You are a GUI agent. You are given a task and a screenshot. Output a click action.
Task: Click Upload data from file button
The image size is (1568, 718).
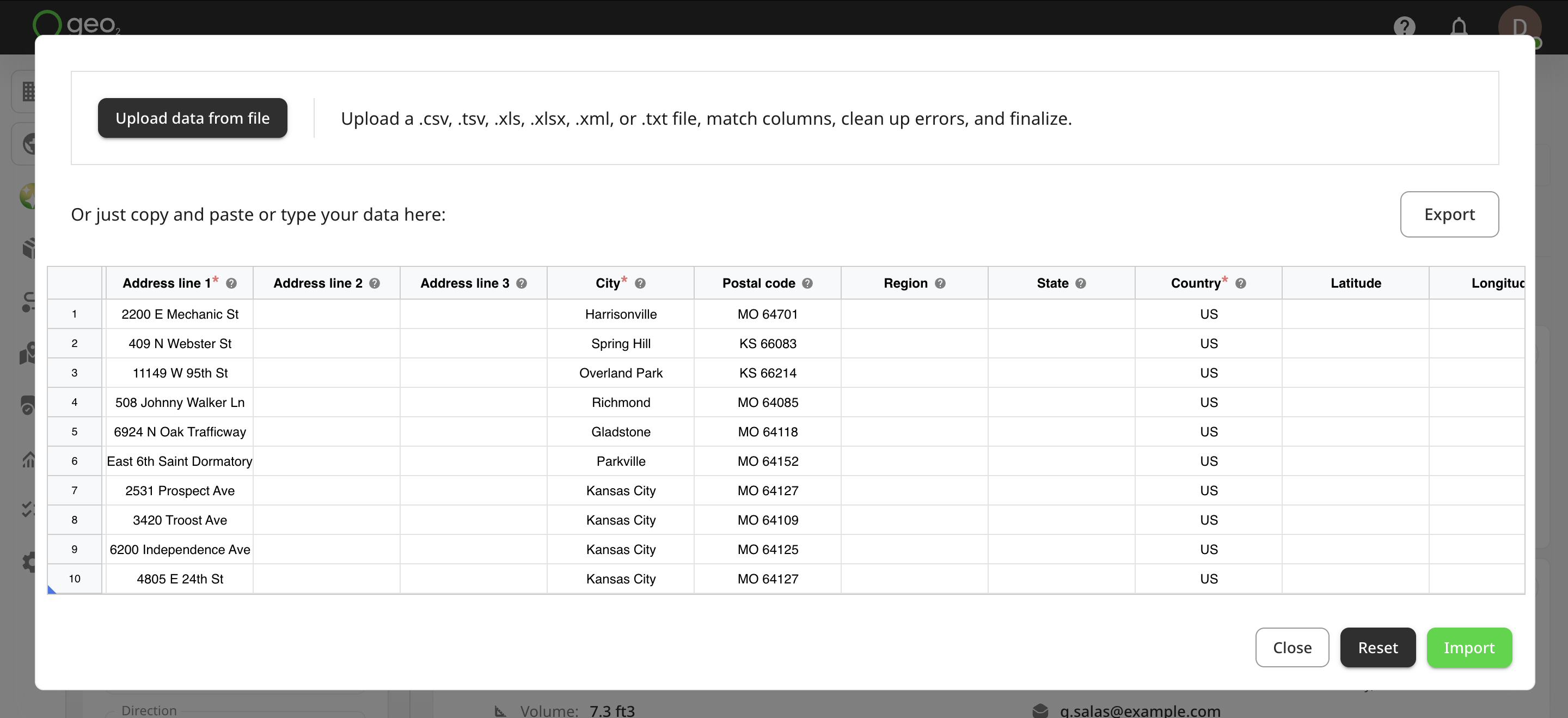(192, 118)
